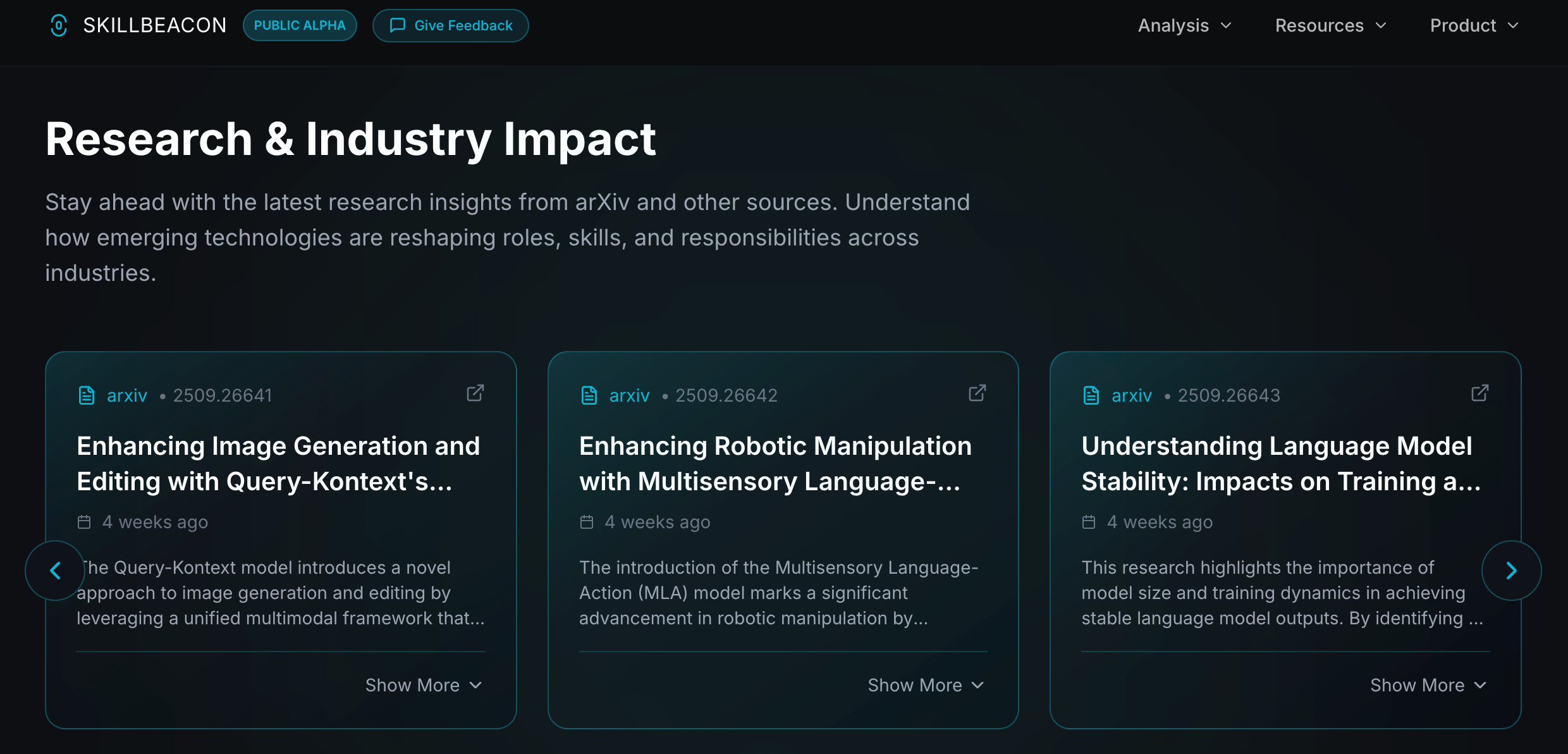Click the SkillBeacon logo icon
This screenshot has width=1568, height=754.
click(58, 25)
